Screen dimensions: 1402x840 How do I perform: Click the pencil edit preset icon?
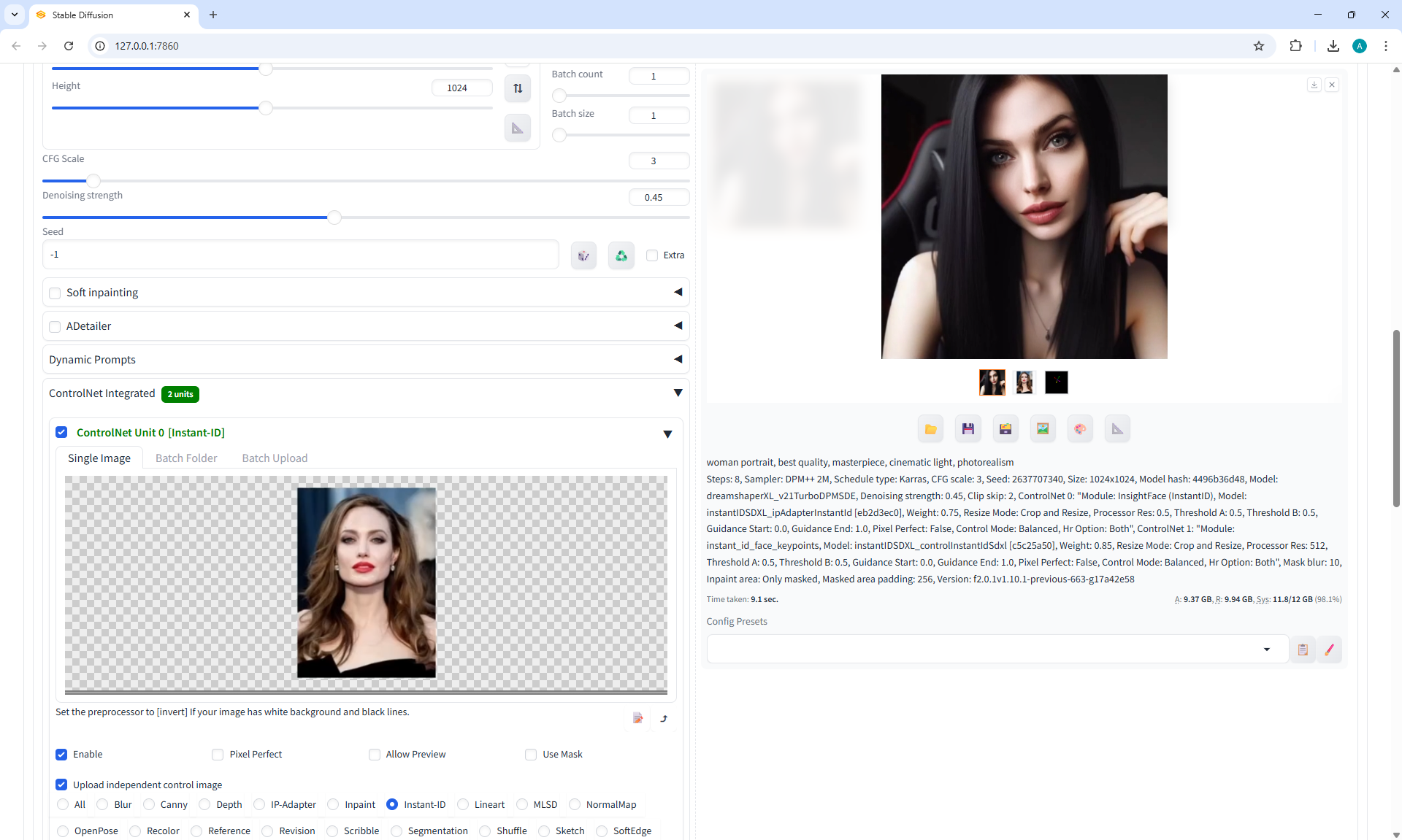pyautogui.click(x=1329, y=650)
